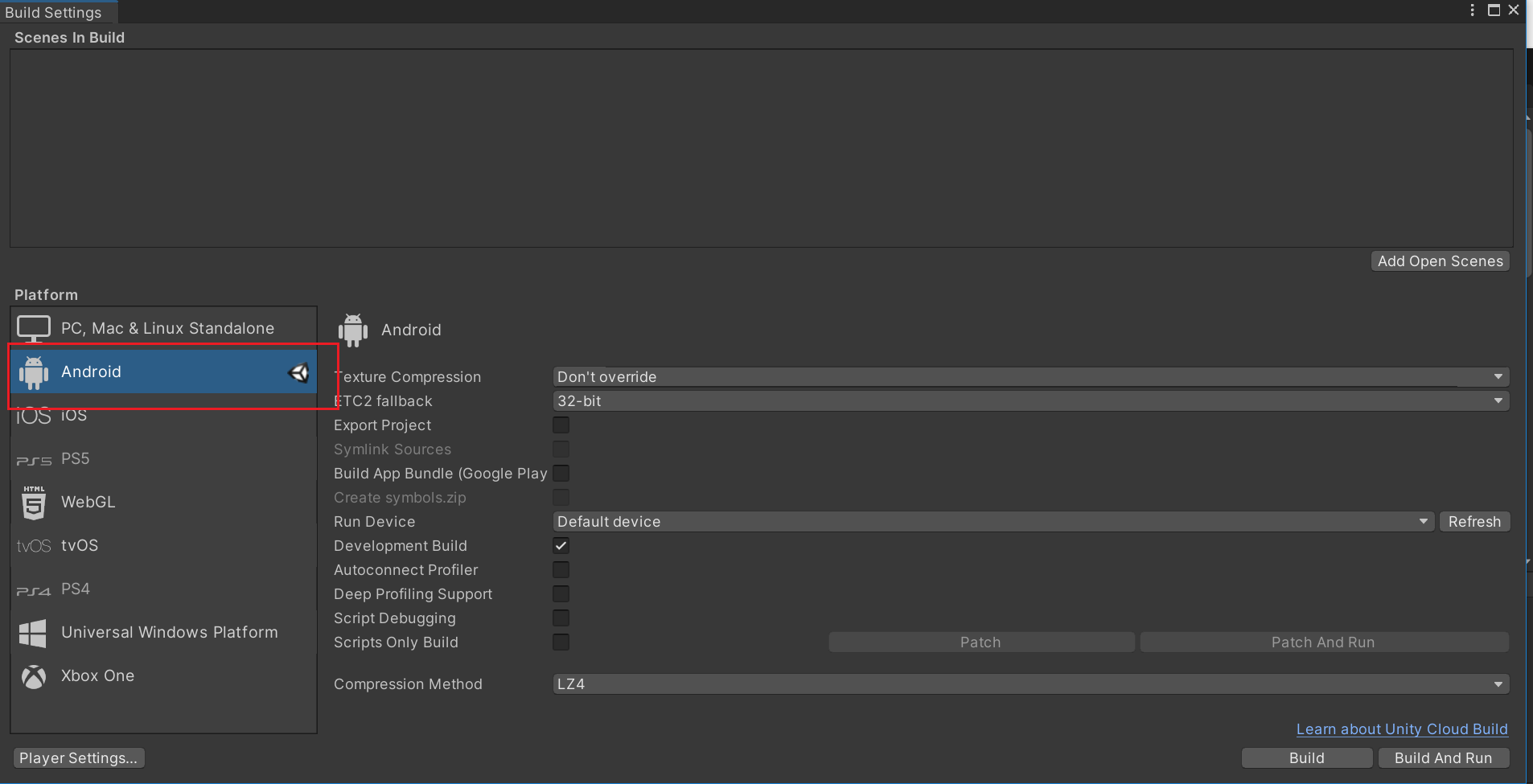This screenshot has width=1533, height=784.
Task: Click the Android icon in settings header
Action: 353,330
